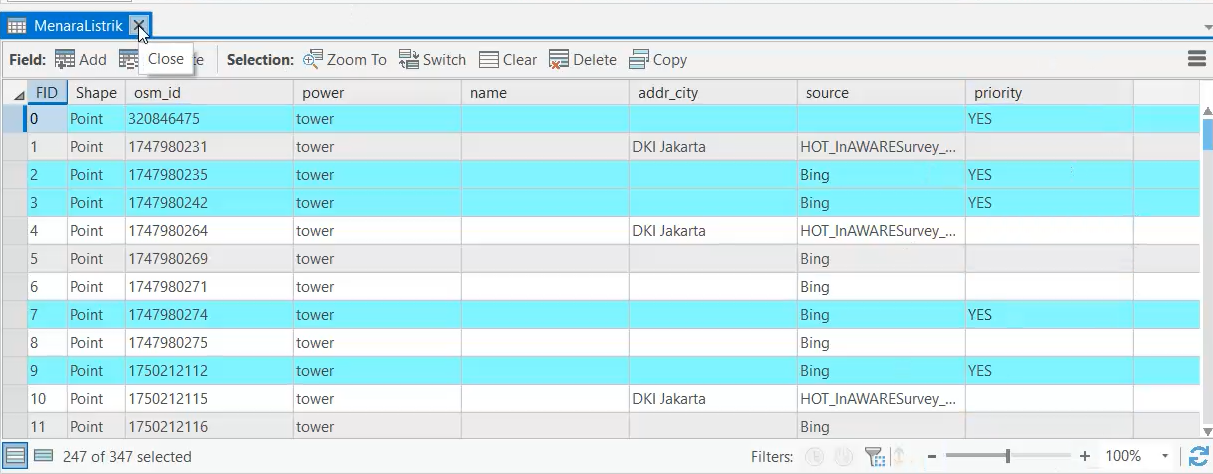Click osm_id cell 1750212116

209,426
